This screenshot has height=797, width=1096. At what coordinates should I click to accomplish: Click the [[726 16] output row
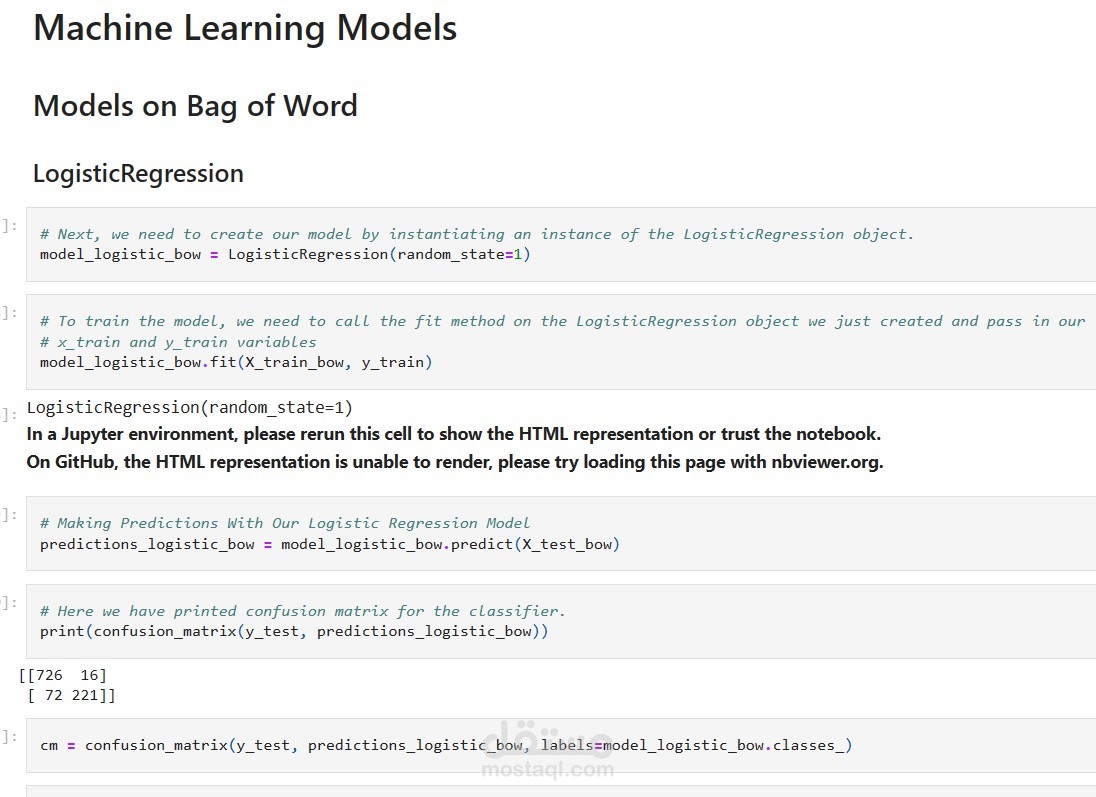coord(63,675)
